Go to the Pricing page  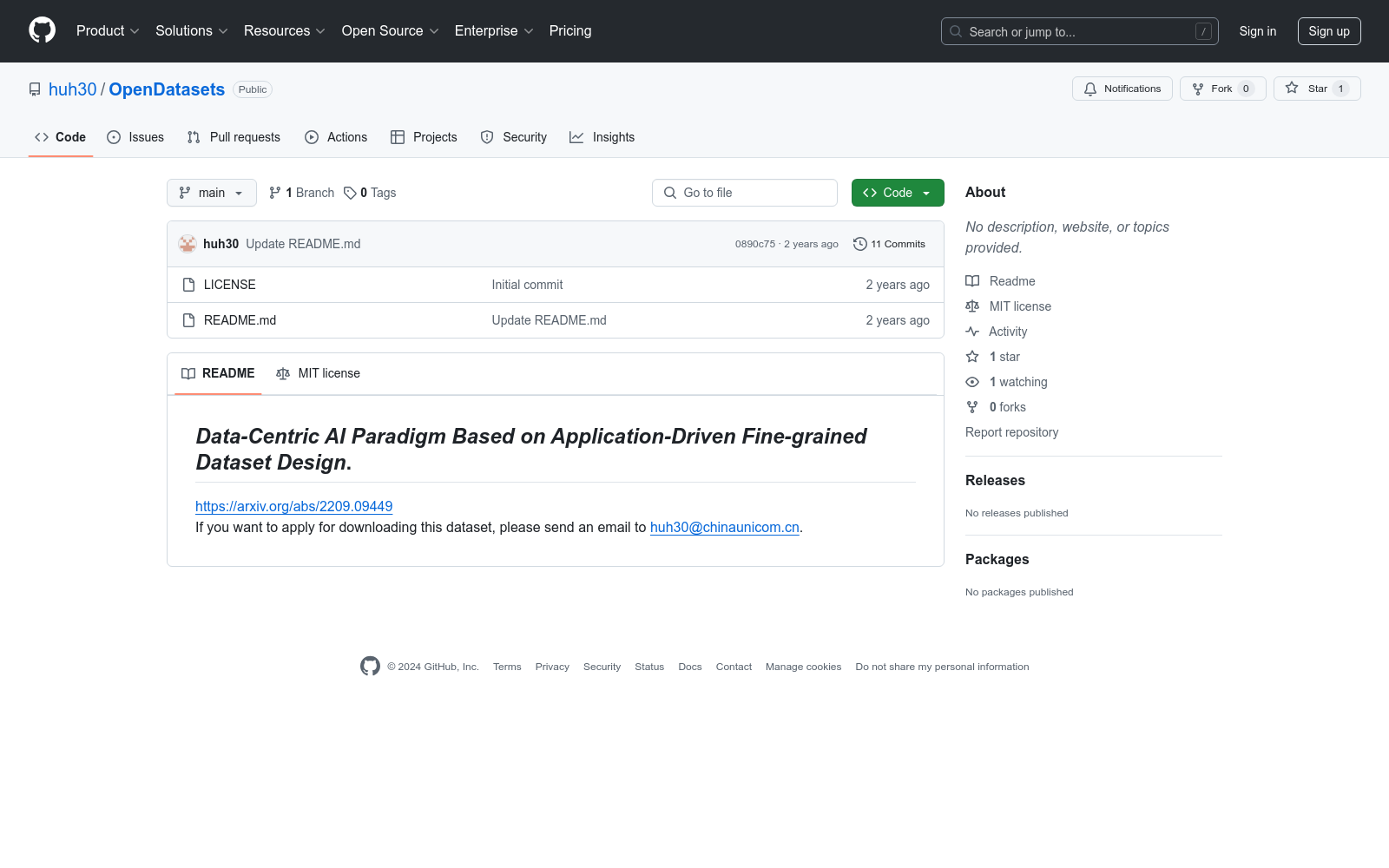point(570,30)
